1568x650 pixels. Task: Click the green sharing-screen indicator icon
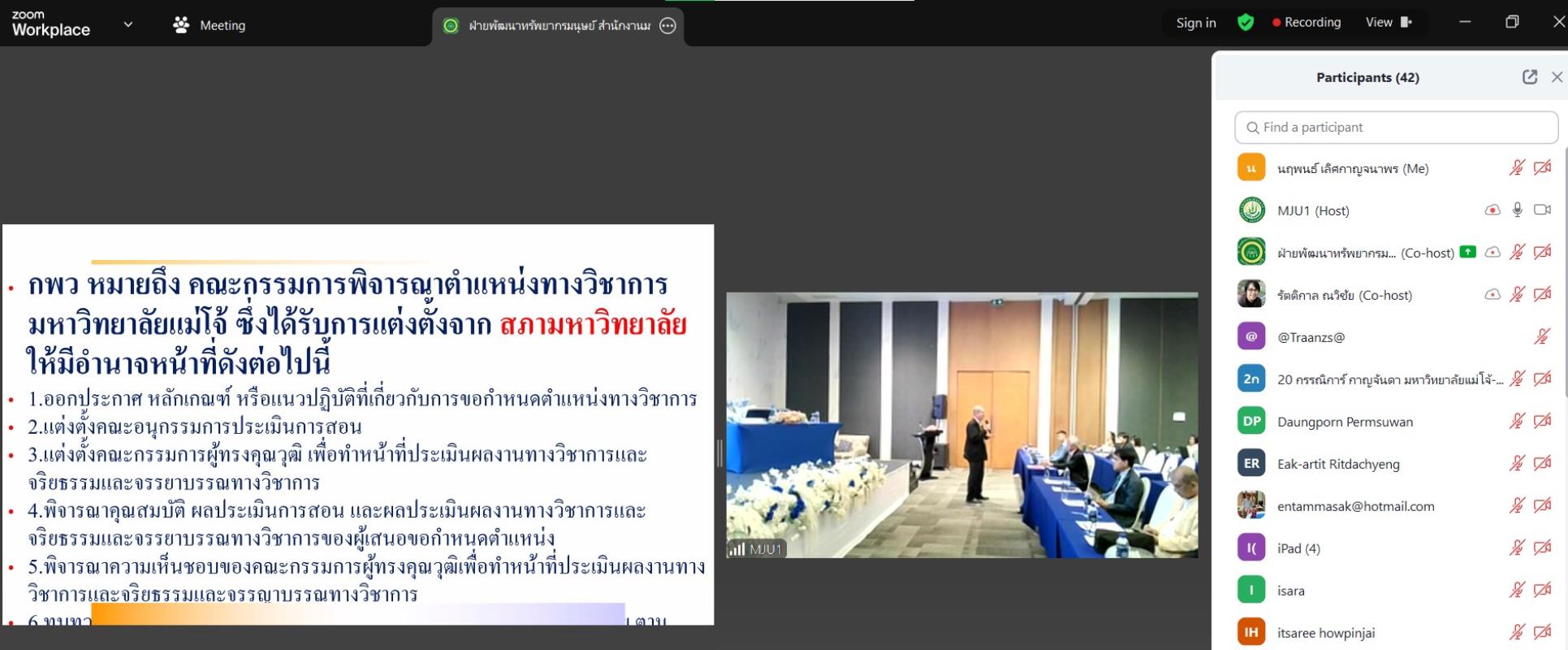point(1467,252)
